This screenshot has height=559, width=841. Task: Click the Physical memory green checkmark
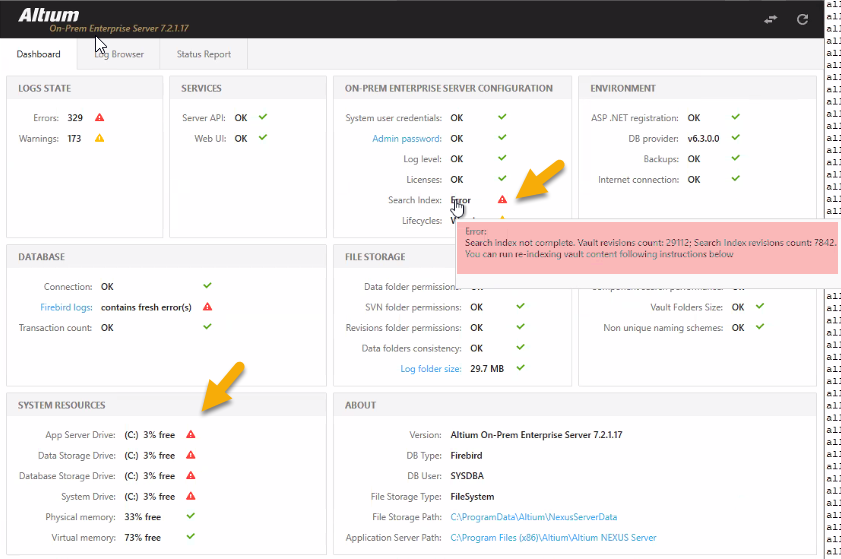tap(190, 517)
